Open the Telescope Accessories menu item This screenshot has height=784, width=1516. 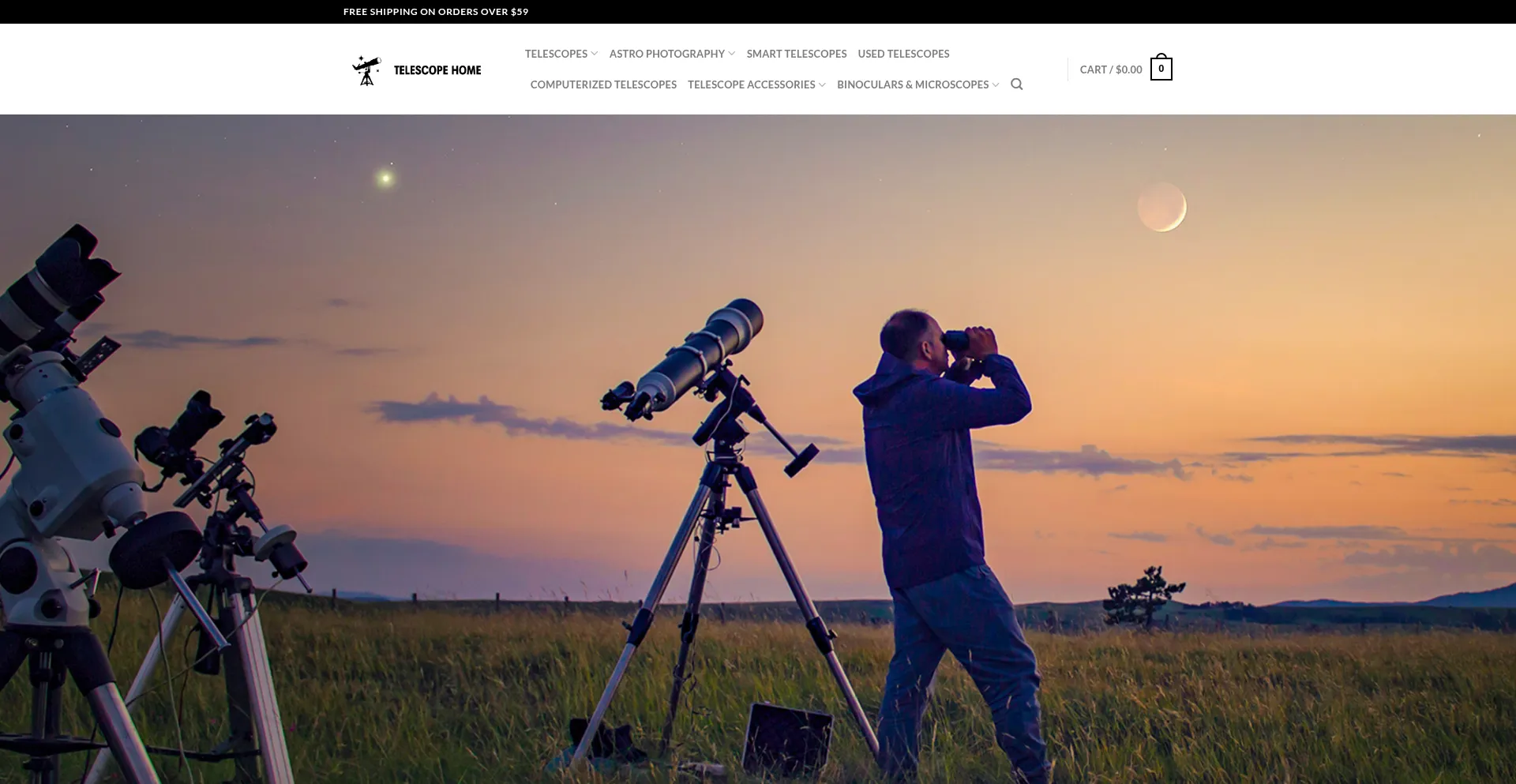point(751,84)
